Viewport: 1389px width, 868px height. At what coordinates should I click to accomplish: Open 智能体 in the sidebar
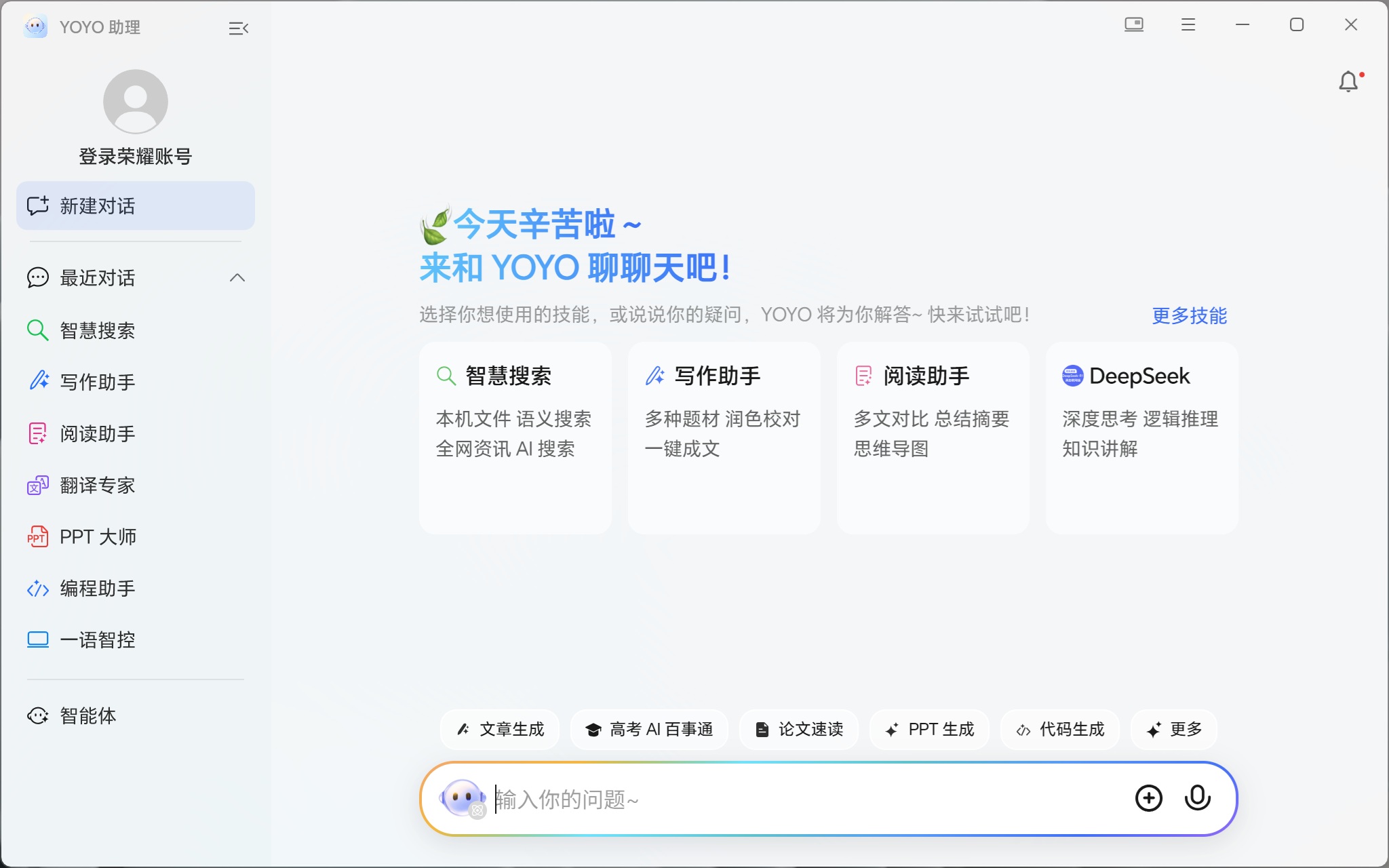coord(136,715)
